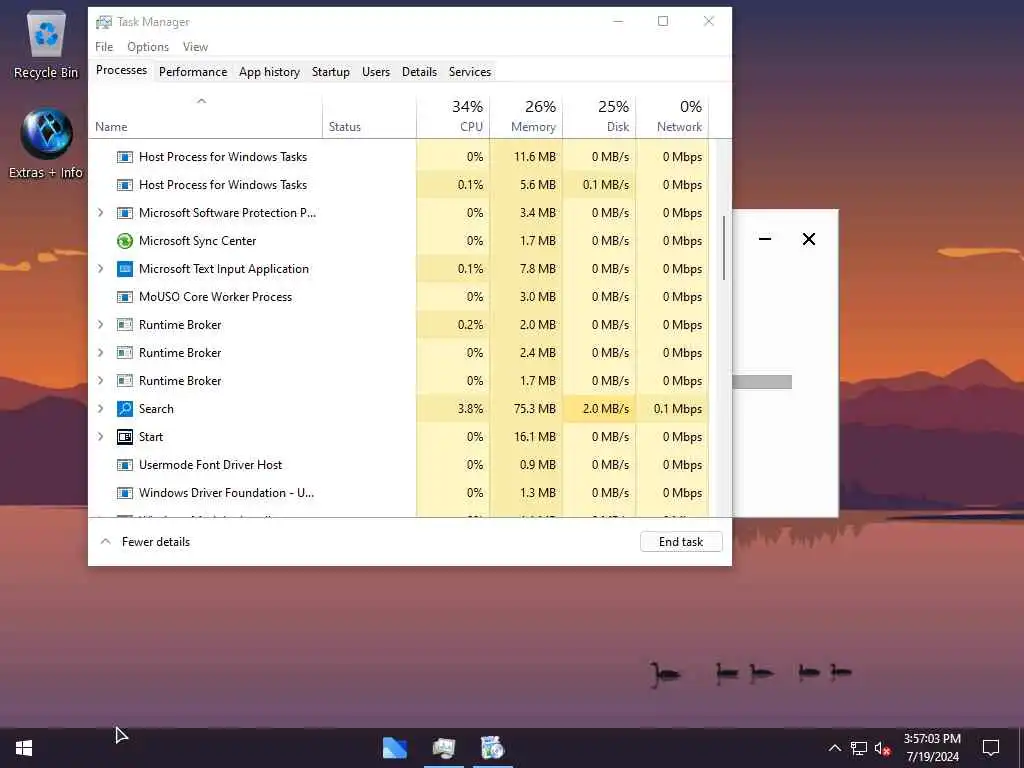Expand the Start process group
Screen dimensions: 1024x768
tap(101, 437)
